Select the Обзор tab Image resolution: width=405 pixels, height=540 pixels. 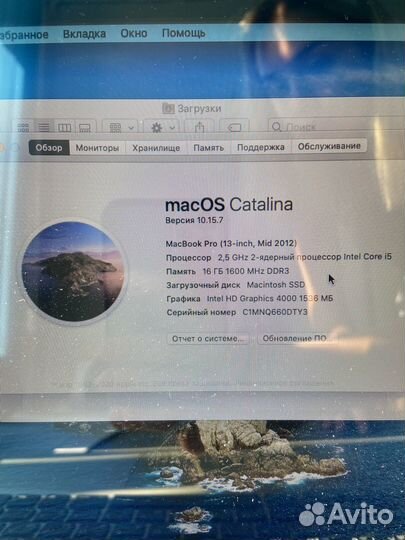click(x=49, y=148)
